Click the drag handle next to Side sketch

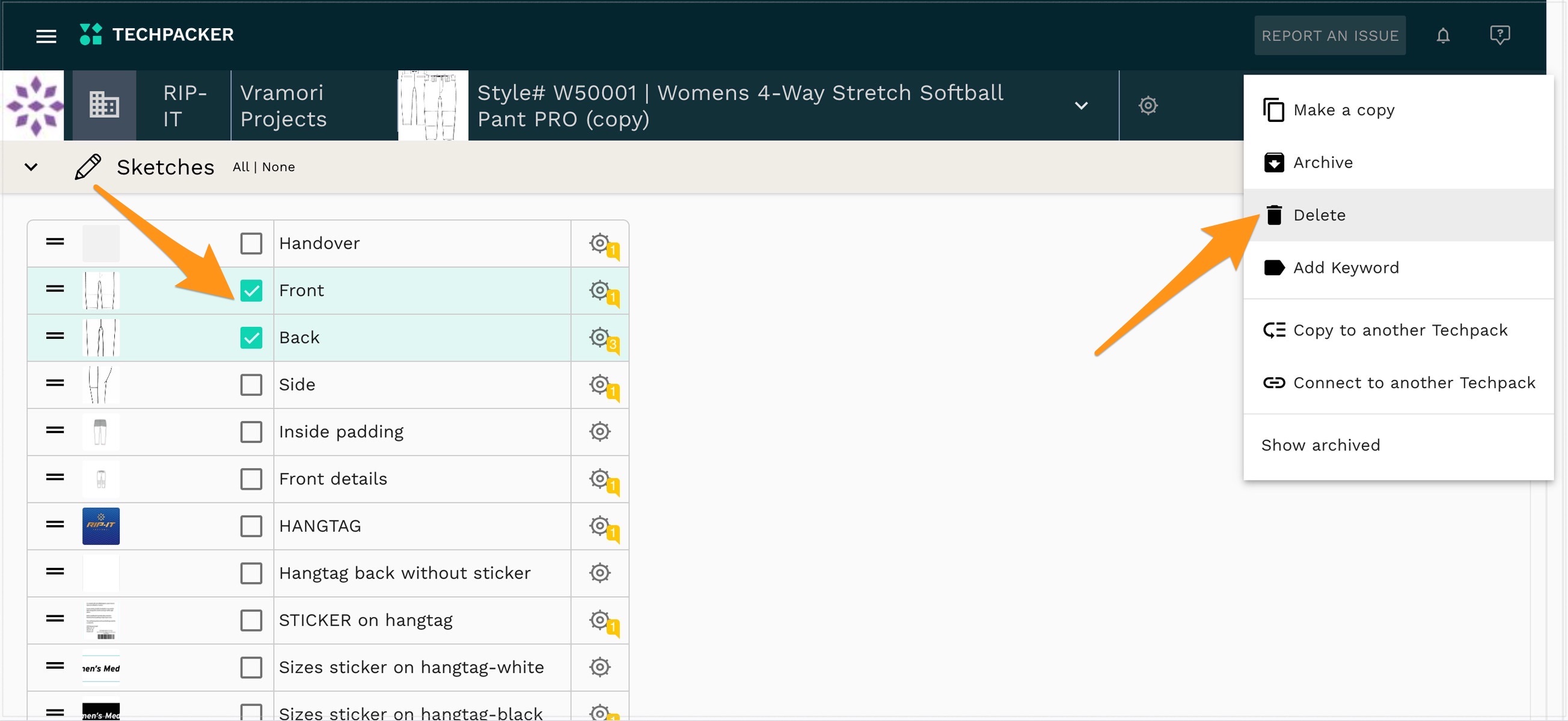coord(54,384)
